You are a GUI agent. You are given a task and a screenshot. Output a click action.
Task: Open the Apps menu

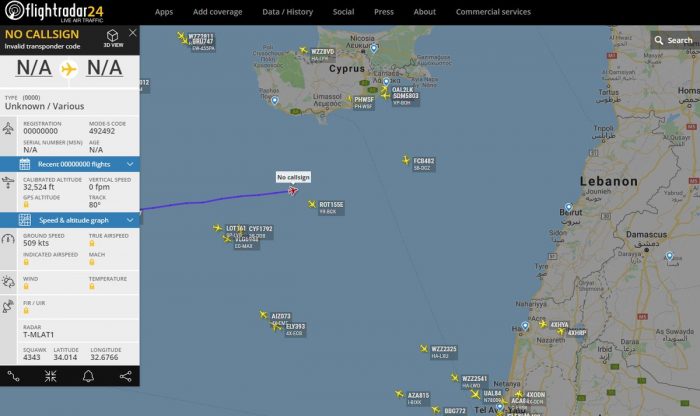pos(164,12)
